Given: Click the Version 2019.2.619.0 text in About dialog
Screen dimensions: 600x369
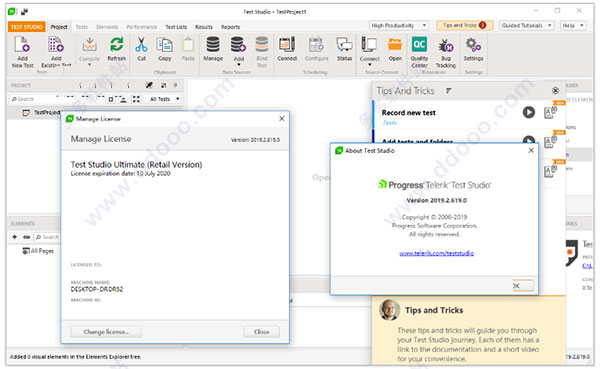Looking at the screenshot, I should pyautogui.click(x=437, y=201).
